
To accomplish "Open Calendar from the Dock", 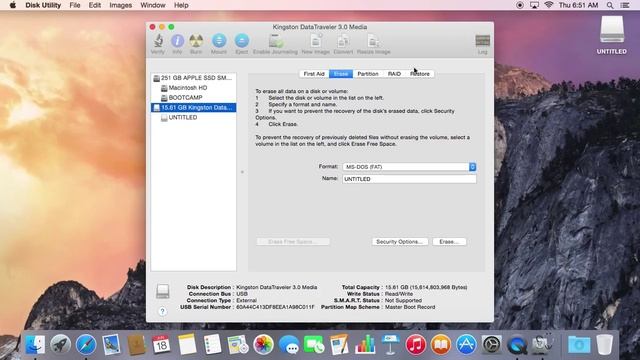I will (x=161, y=344).
